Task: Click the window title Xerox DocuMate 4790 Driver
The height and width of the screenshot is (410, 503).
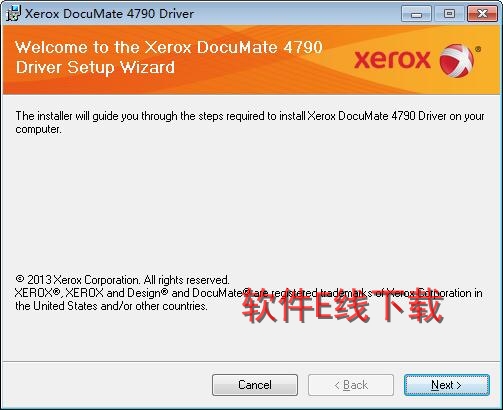Action: 110,14
